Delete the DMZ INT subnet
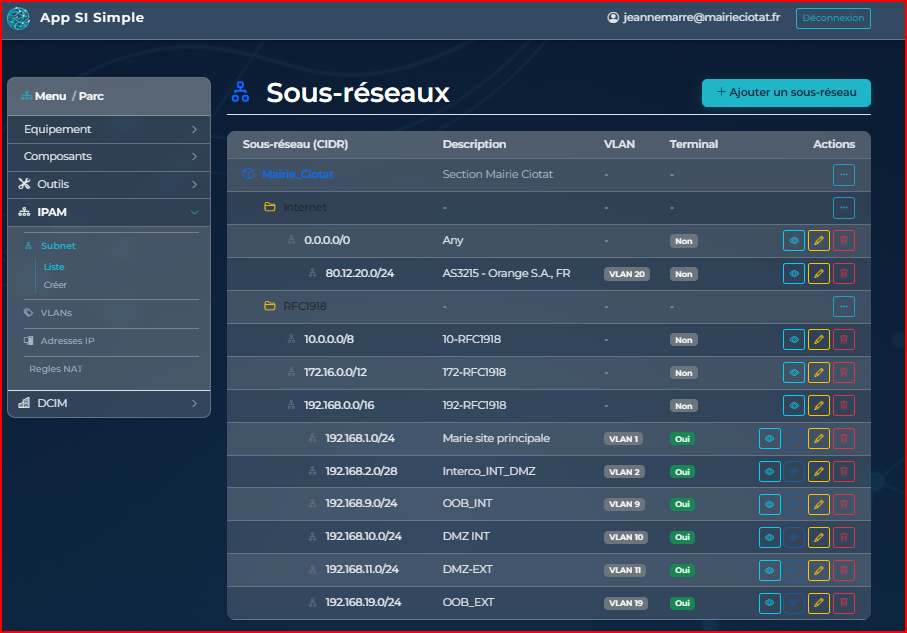Viewport: 907px width, 633px height. coord(844,538)
